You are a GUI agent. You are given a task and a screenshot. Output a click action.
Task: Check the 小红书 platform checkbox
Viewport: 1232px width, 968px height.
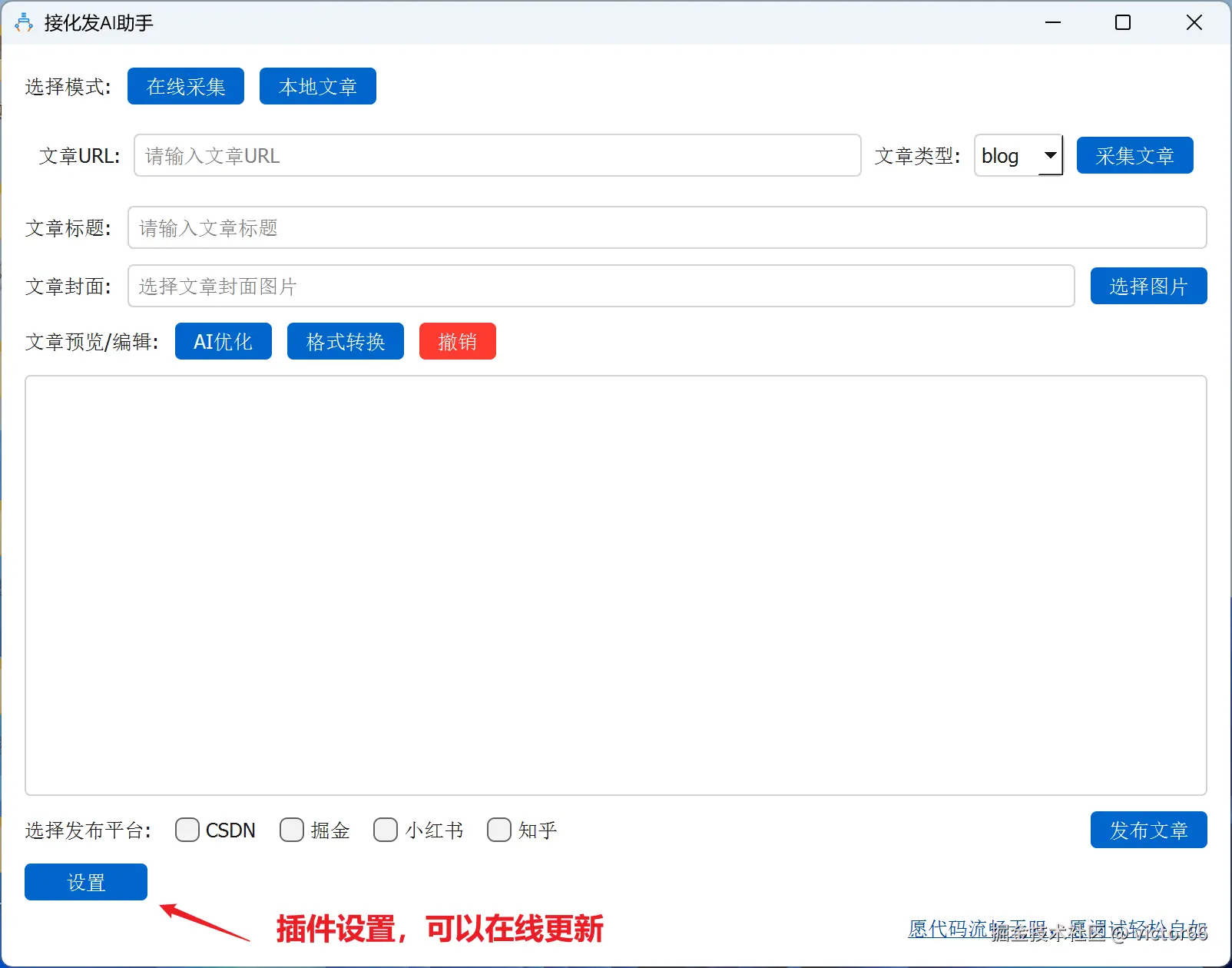386,830
